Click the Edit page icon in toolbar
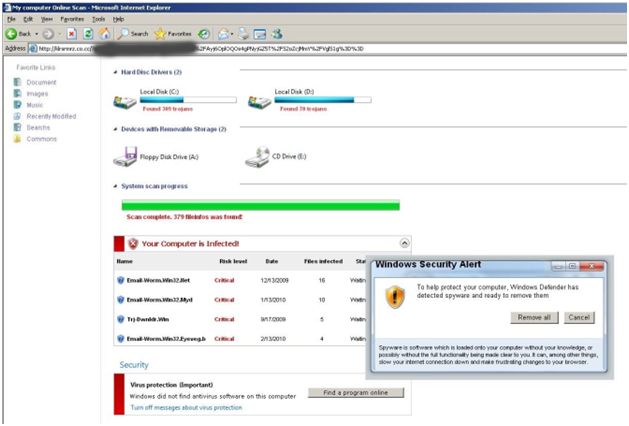This screenshot has width=629, height=426. [x=260, y=34]
